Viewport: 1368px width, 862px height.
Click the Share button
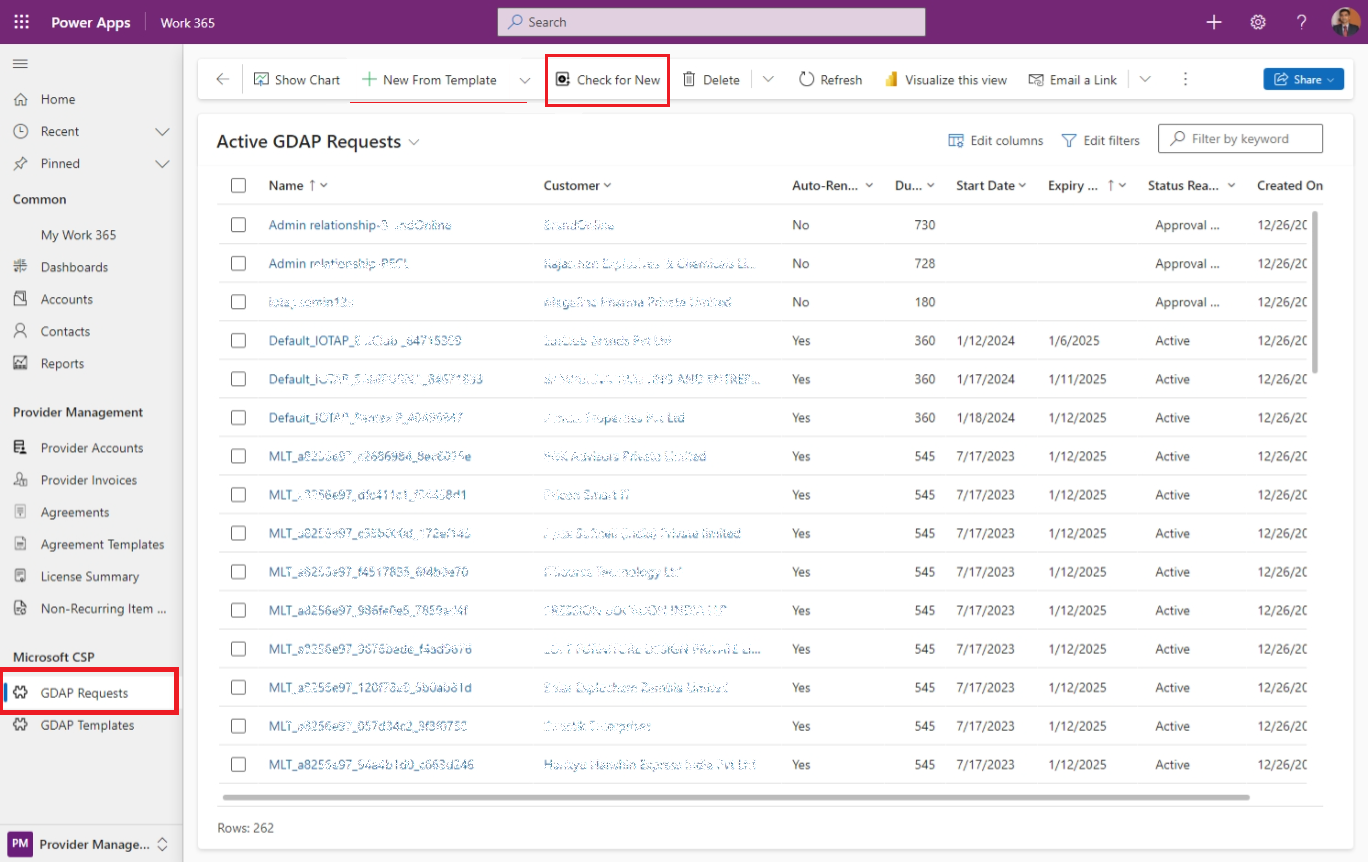click(1303, 80)
